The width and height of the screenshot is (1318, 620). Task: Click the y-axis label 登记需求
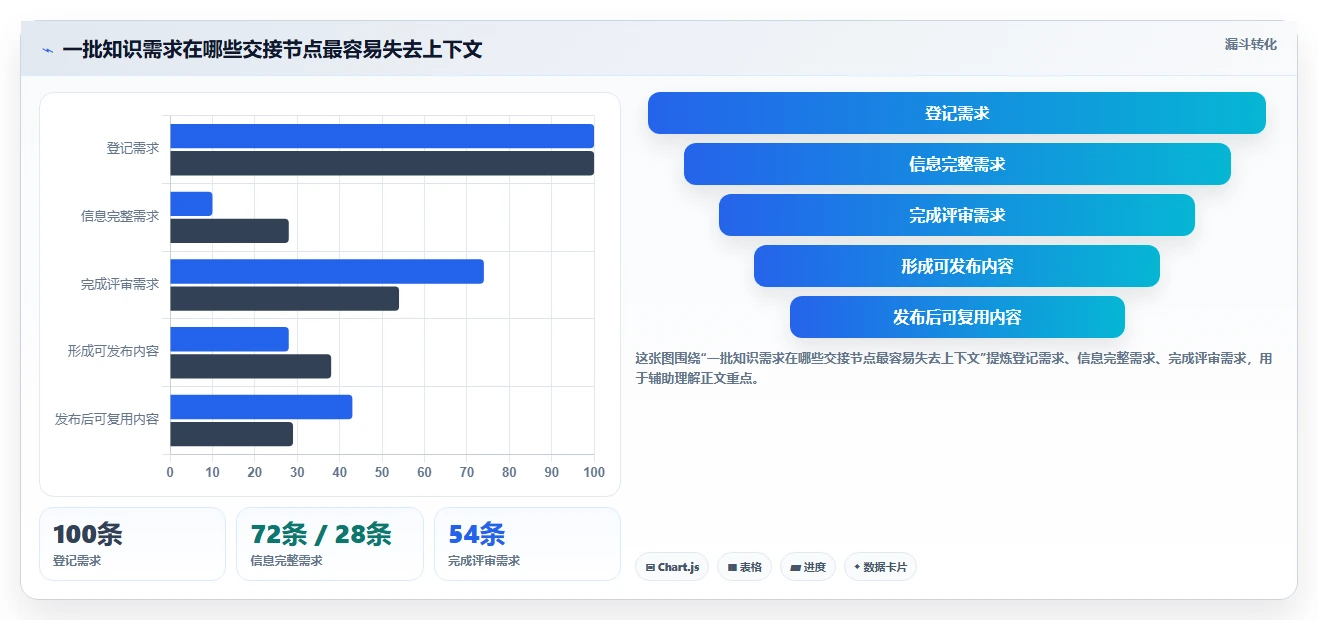pos(133,148)
